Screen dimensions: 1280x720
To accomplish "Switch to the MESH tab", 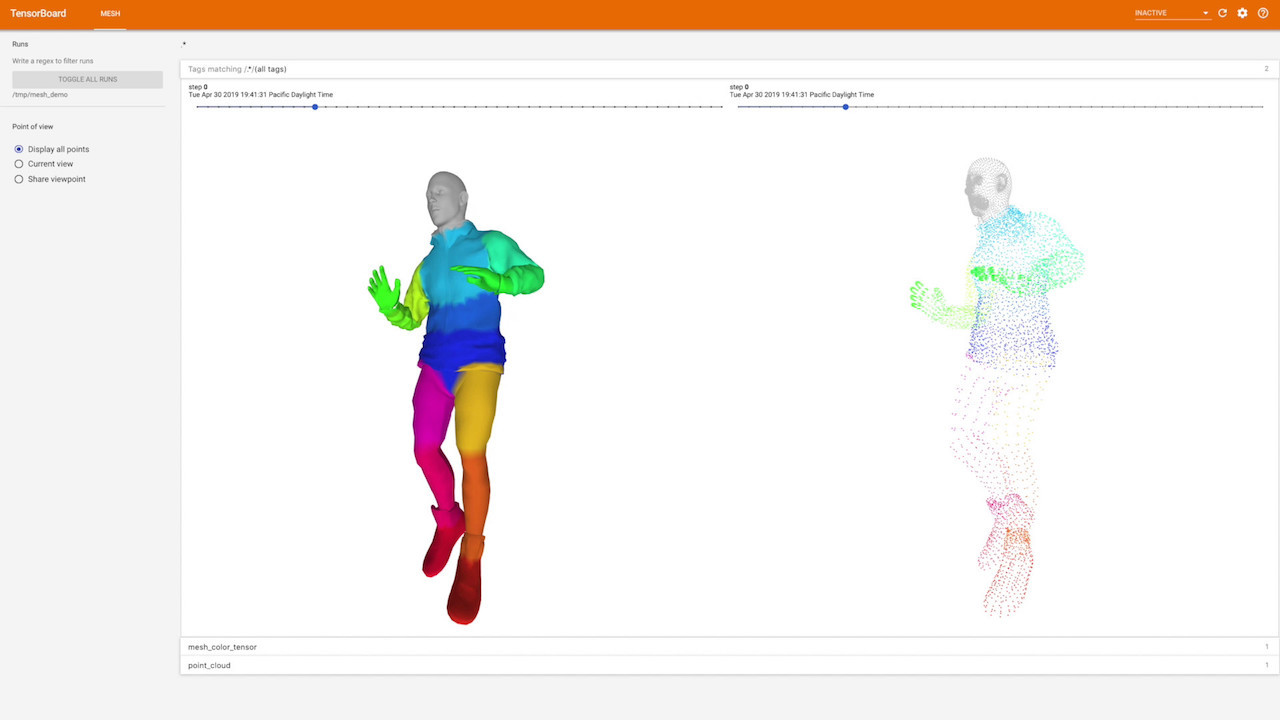I will (x=110, y=14).
